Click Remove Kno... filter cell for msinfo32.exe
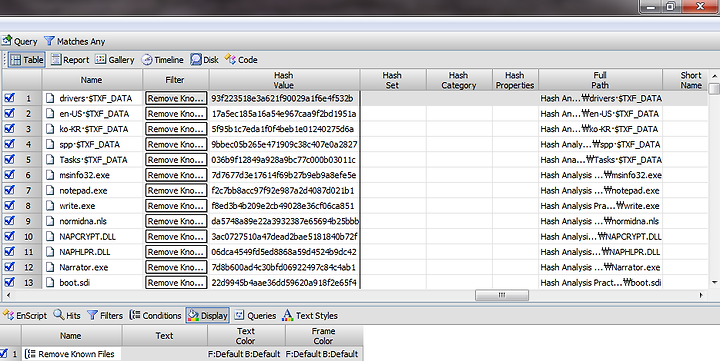This screenshot has height=361, width=720. pos(175,175)
